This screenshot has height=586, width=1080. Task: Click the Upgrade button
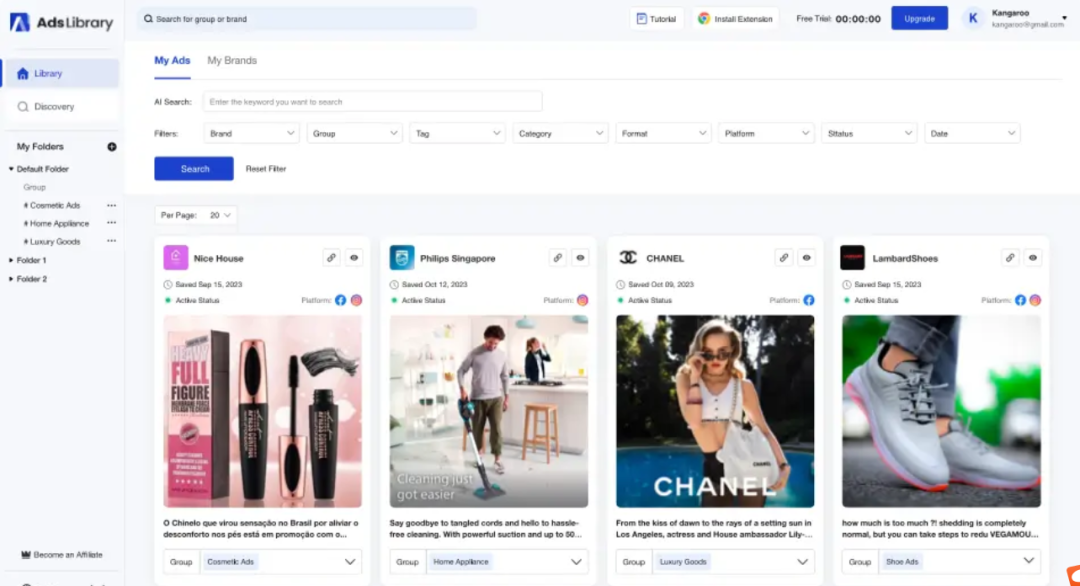[920, 19]
